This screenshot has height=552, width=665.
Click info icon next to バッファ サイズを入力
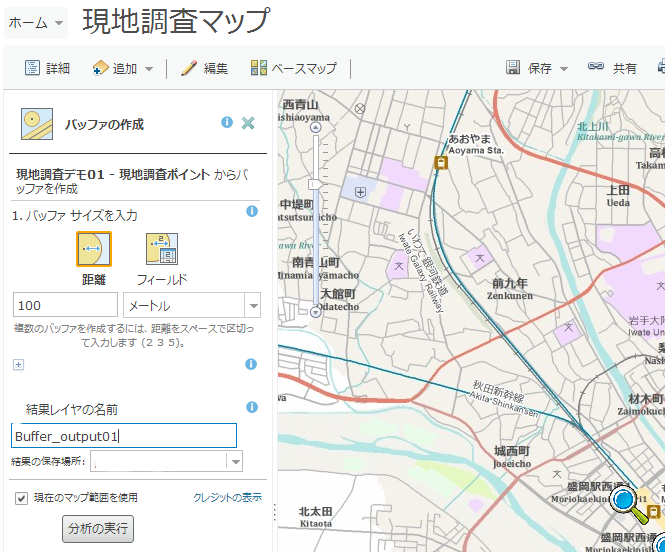252,212
